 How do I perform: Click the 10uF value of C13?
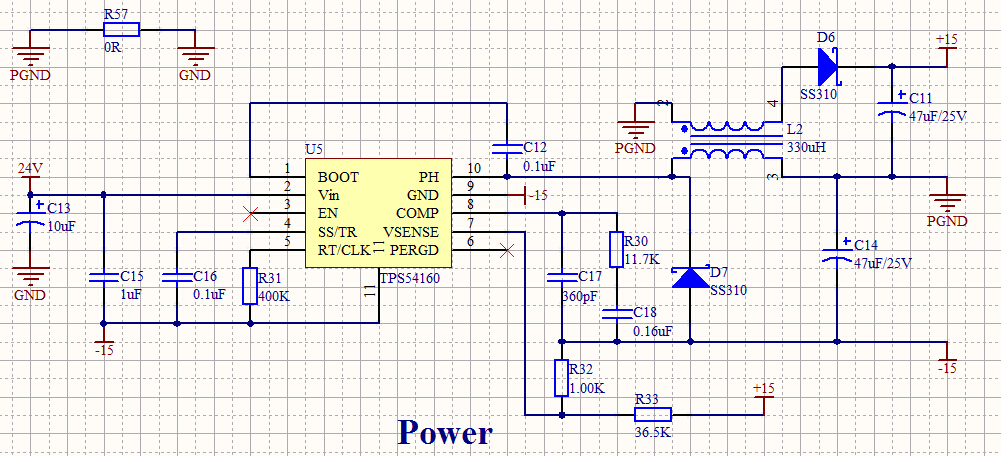[59, 225]
